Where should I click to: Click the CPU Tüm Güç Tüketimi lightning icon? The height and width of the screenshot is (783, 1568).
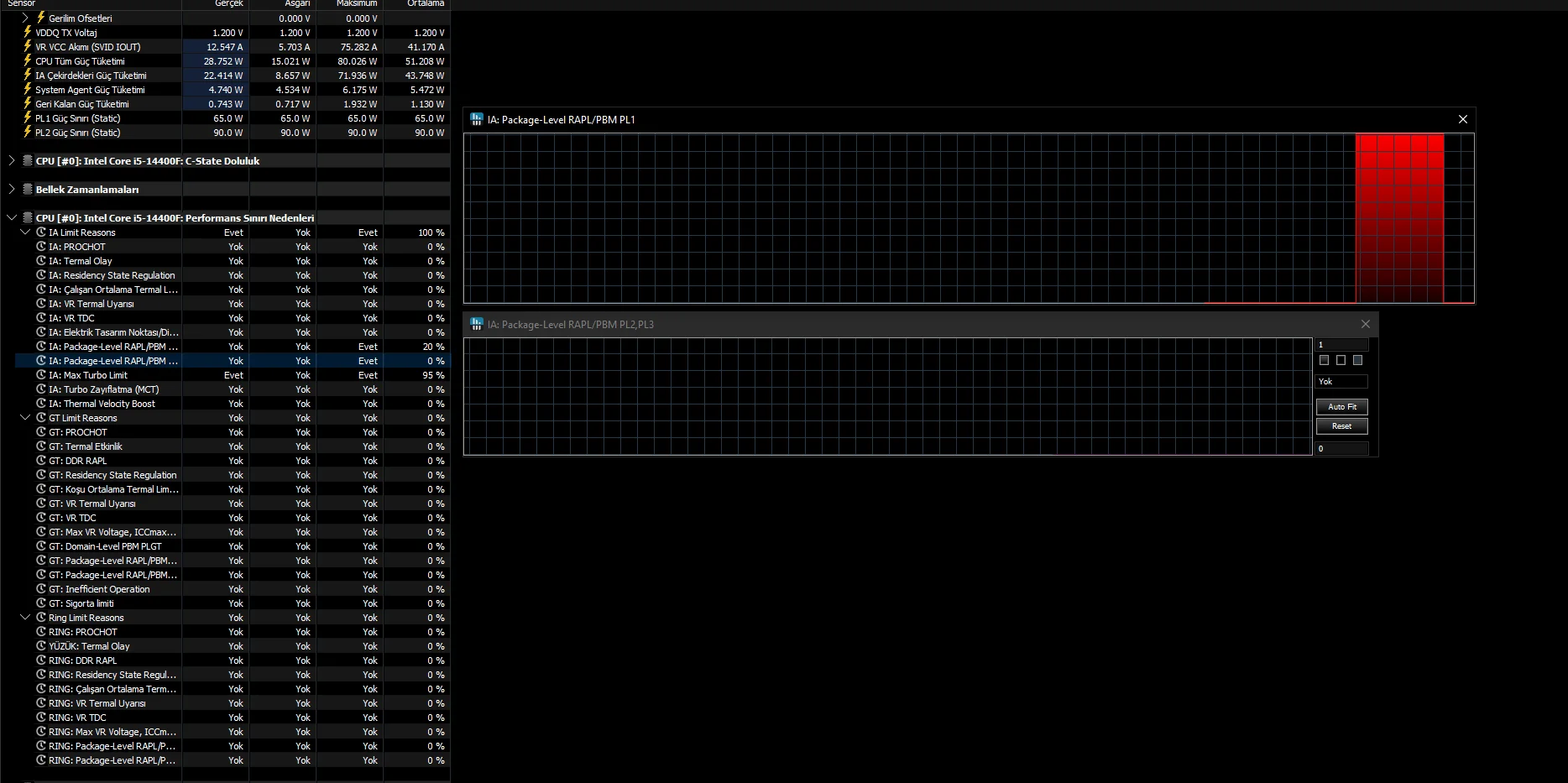(28, 60)
